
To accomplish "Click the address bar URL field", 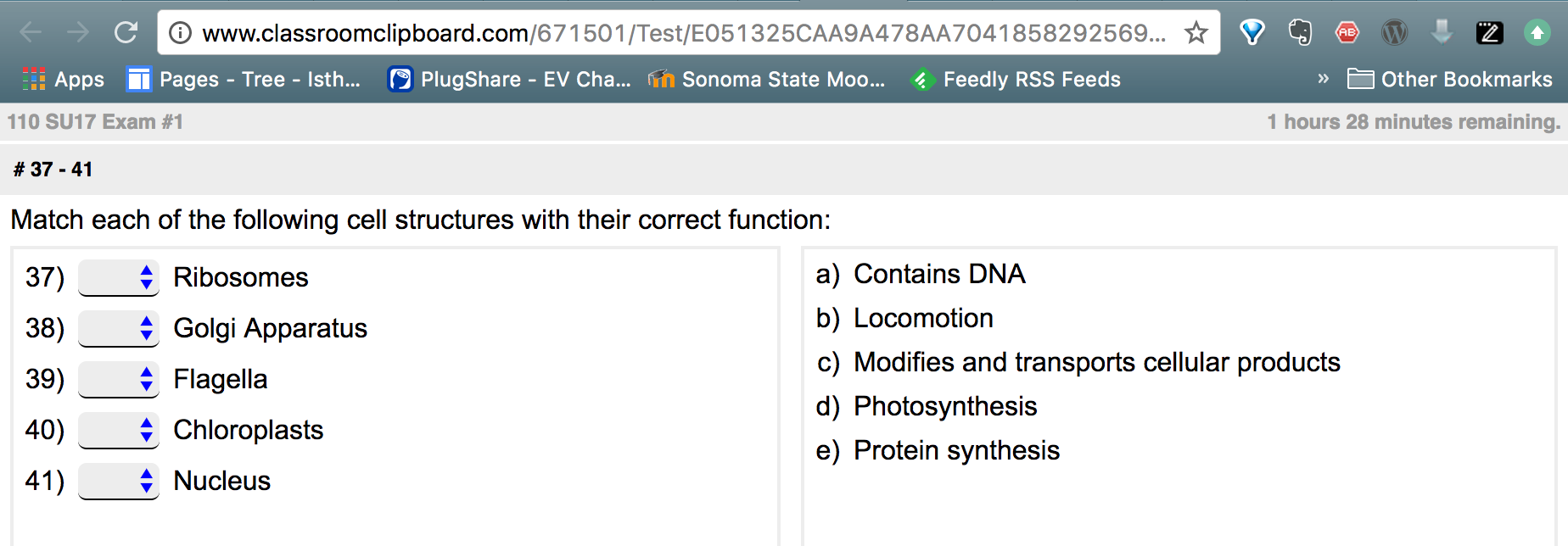I will point(684,33).
